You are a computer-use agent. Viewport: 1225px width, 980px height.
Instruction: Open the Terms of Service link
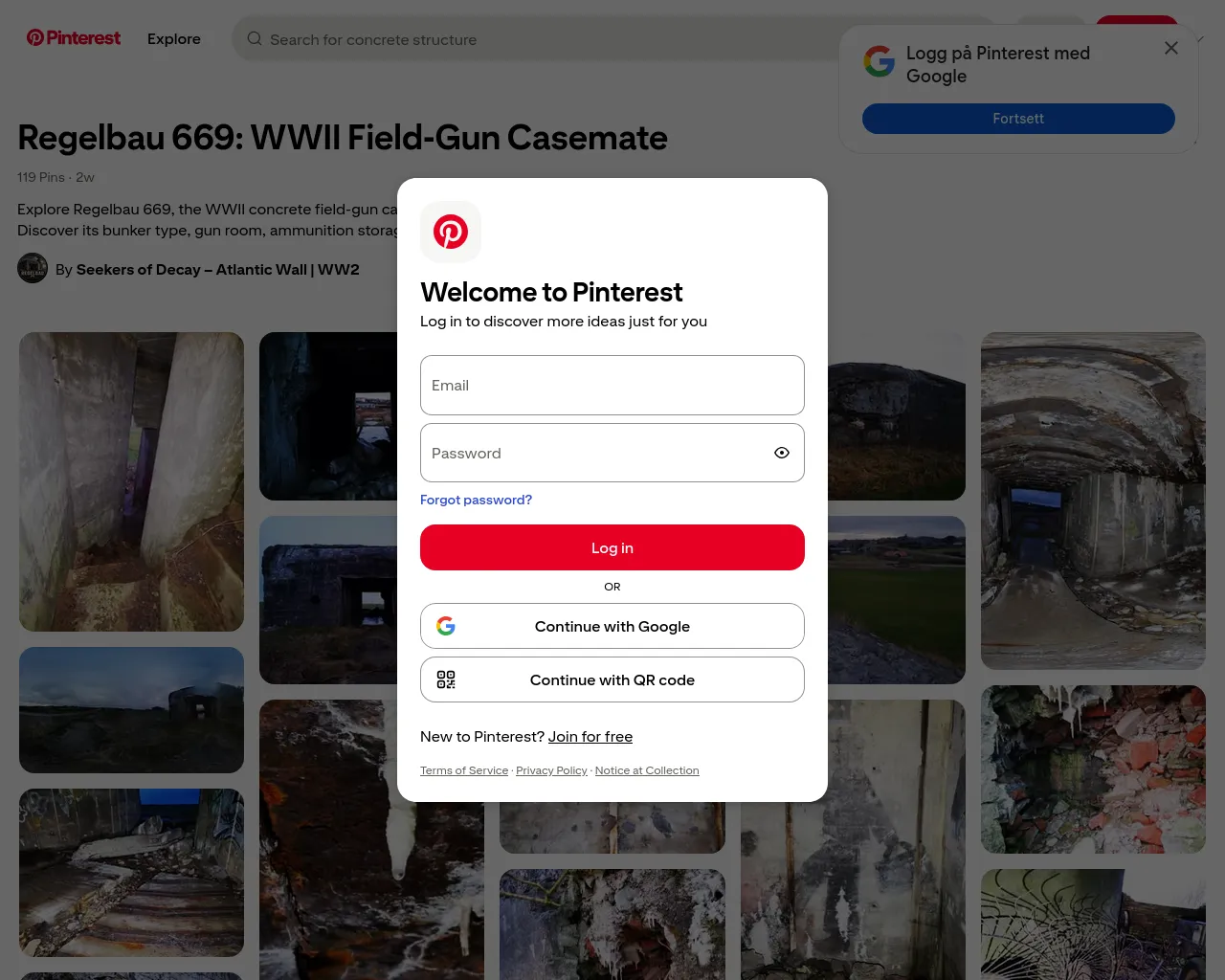point(464,770)
